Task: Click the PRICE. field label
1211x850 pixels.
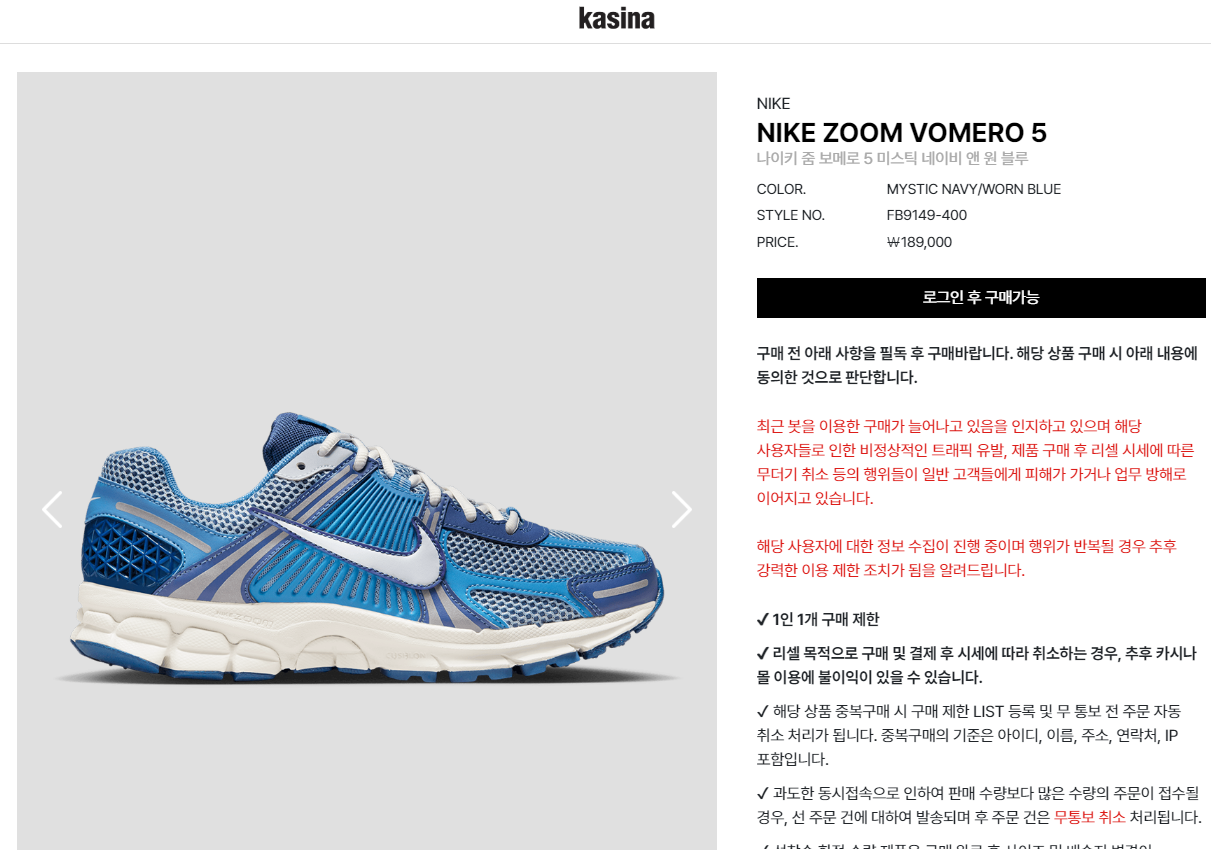Action: point(777,242)
